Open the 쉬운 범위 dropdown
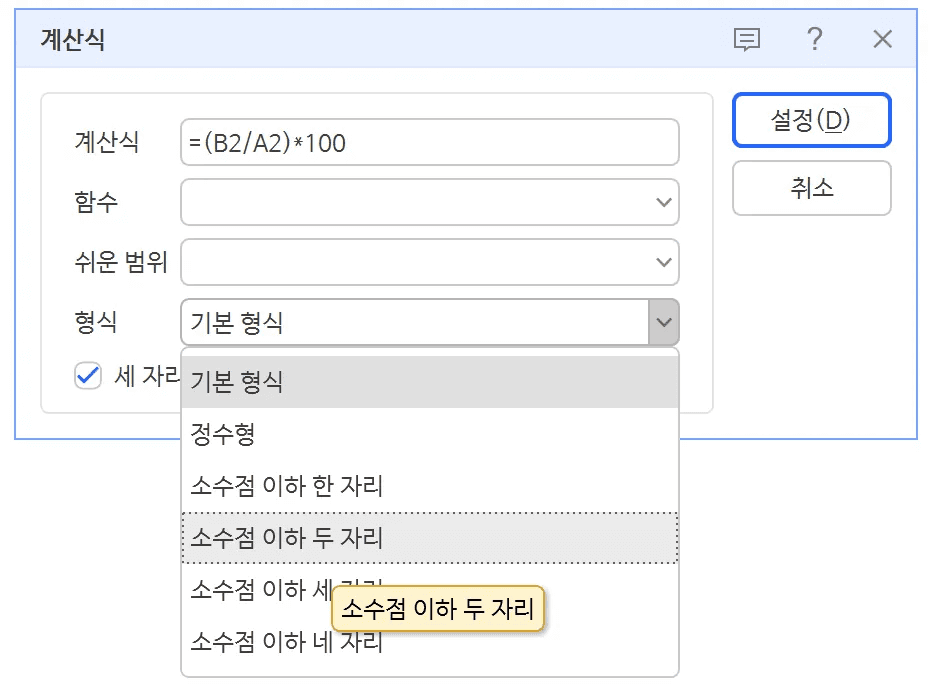The height and width of the screenshot is (690, 928). point(663,262)
